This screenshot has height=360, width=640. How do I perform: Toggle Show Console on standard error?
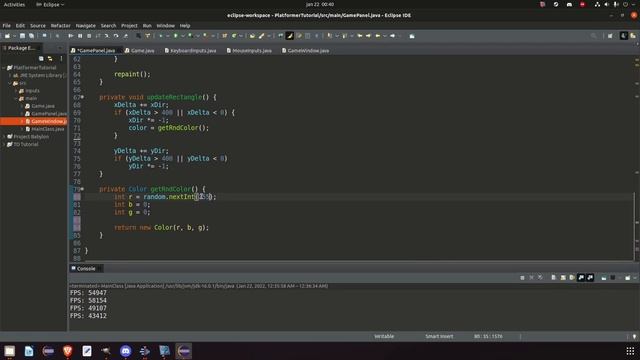click(x=590, y=278)
